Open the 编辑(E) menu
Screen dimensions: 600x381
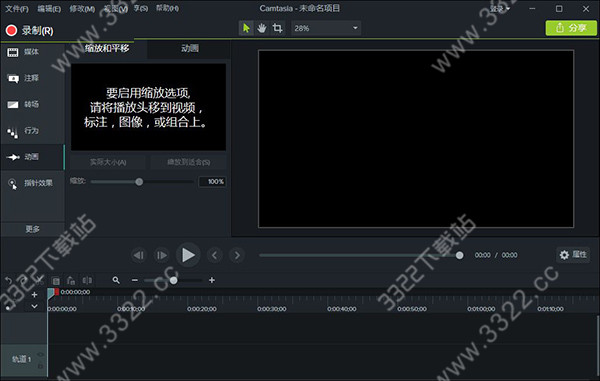coord(49,8)
